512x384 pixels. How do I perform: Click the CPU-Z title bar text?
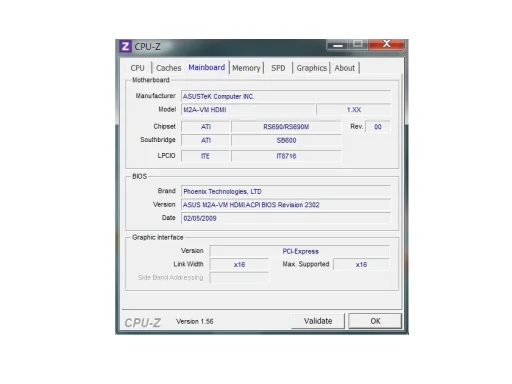click(x=147, y=47)
